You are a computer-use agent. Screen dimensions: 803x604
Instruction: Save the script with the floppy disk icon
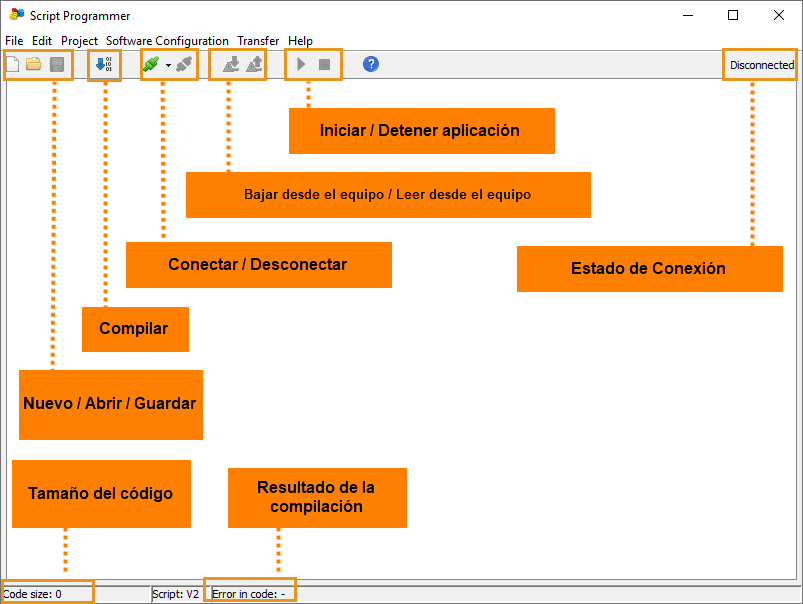[57, 65]
